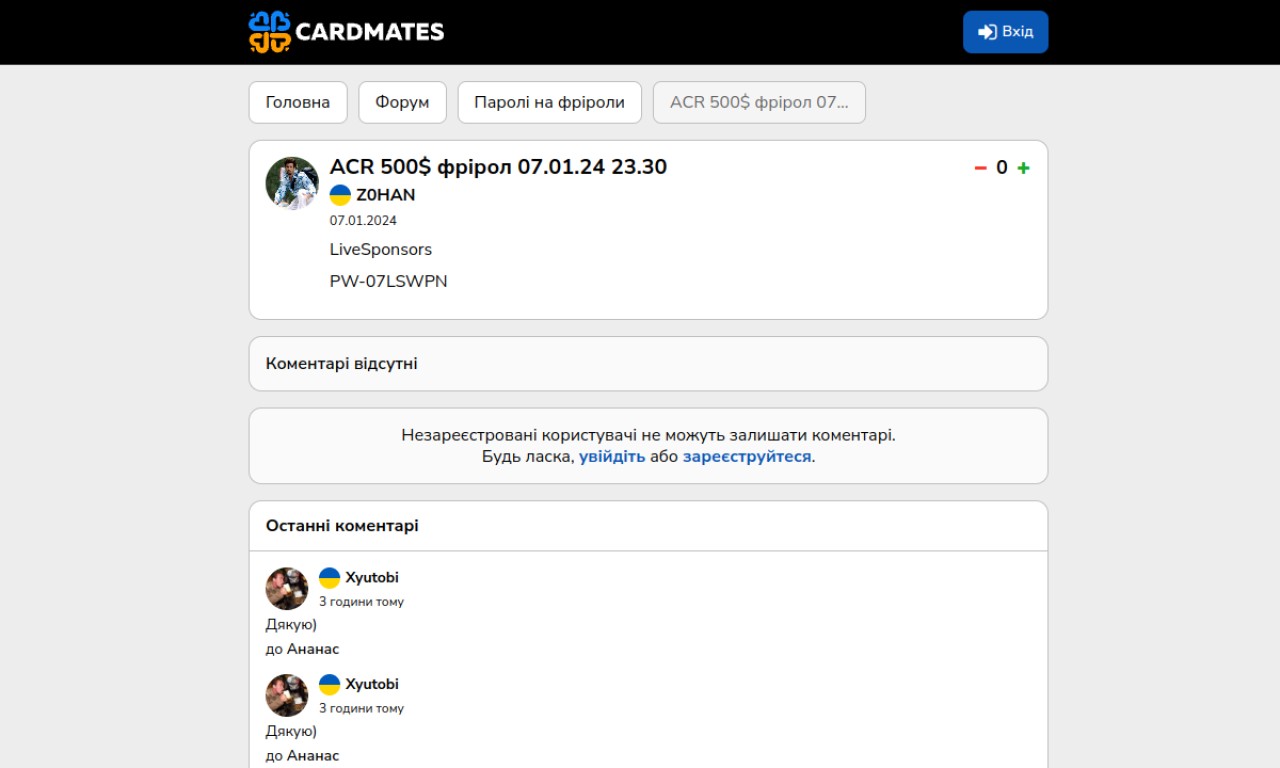Open the Cardmates logo homepage
1280x768 pixels.
[346, 32]
